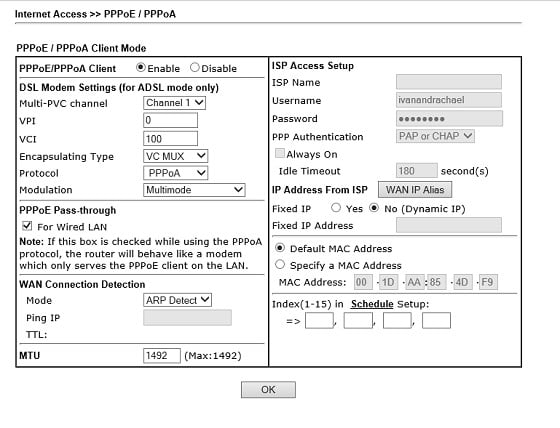Click the ISP Name input field

point(449,82)
